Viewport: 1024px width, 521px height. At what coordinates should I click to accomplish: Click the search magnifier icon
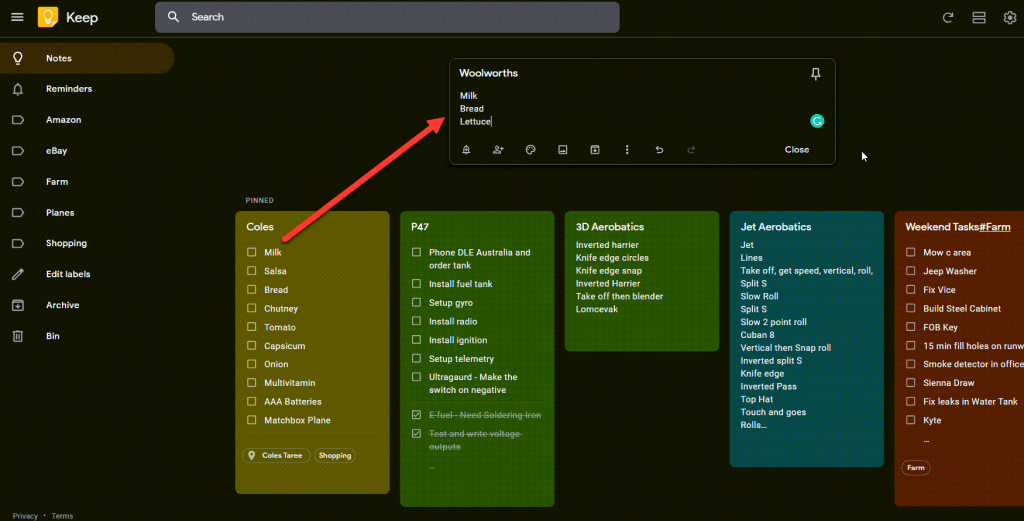(x=173, y=17)
